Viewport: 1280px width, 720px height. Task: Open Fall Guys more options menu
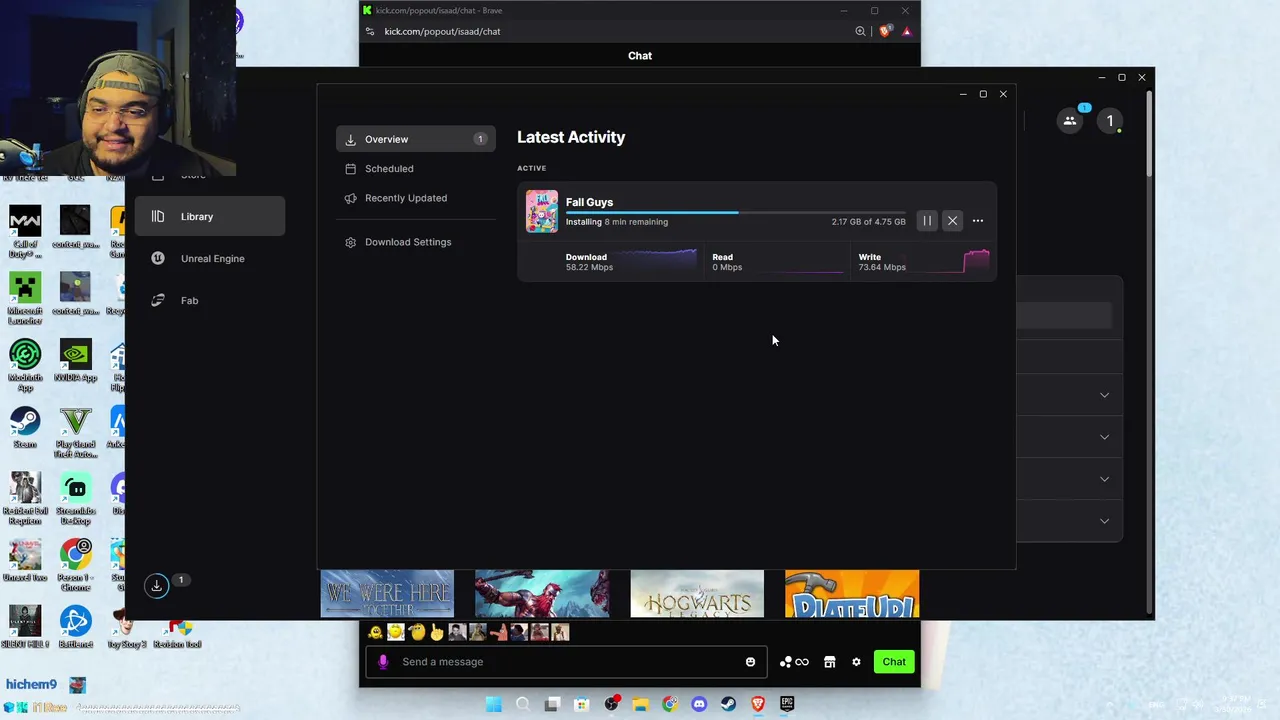click(978, 221)
